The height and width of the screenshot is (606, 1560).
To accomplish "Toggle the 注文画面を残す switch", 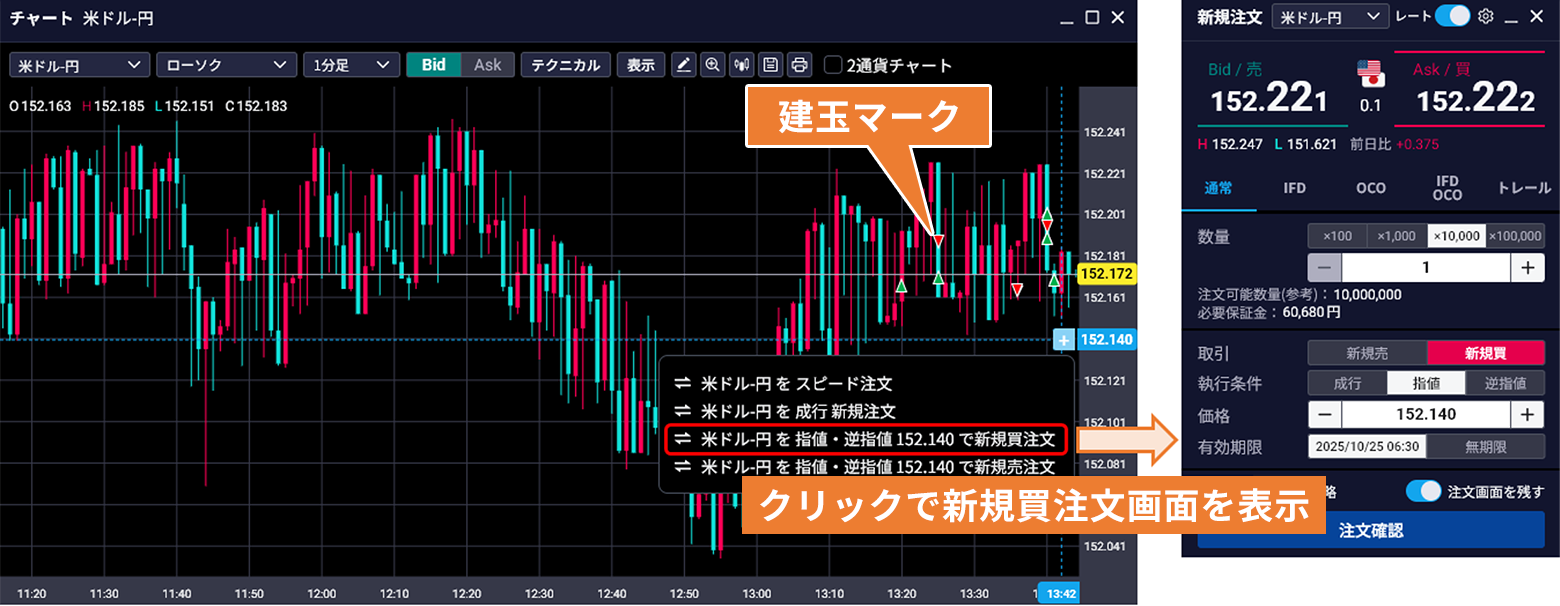I will (1423, 491).
